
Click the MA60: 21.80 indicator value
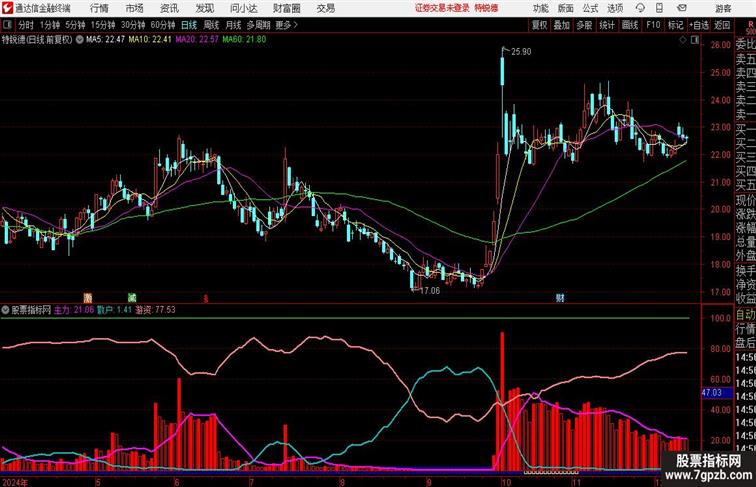click(244, 40)
